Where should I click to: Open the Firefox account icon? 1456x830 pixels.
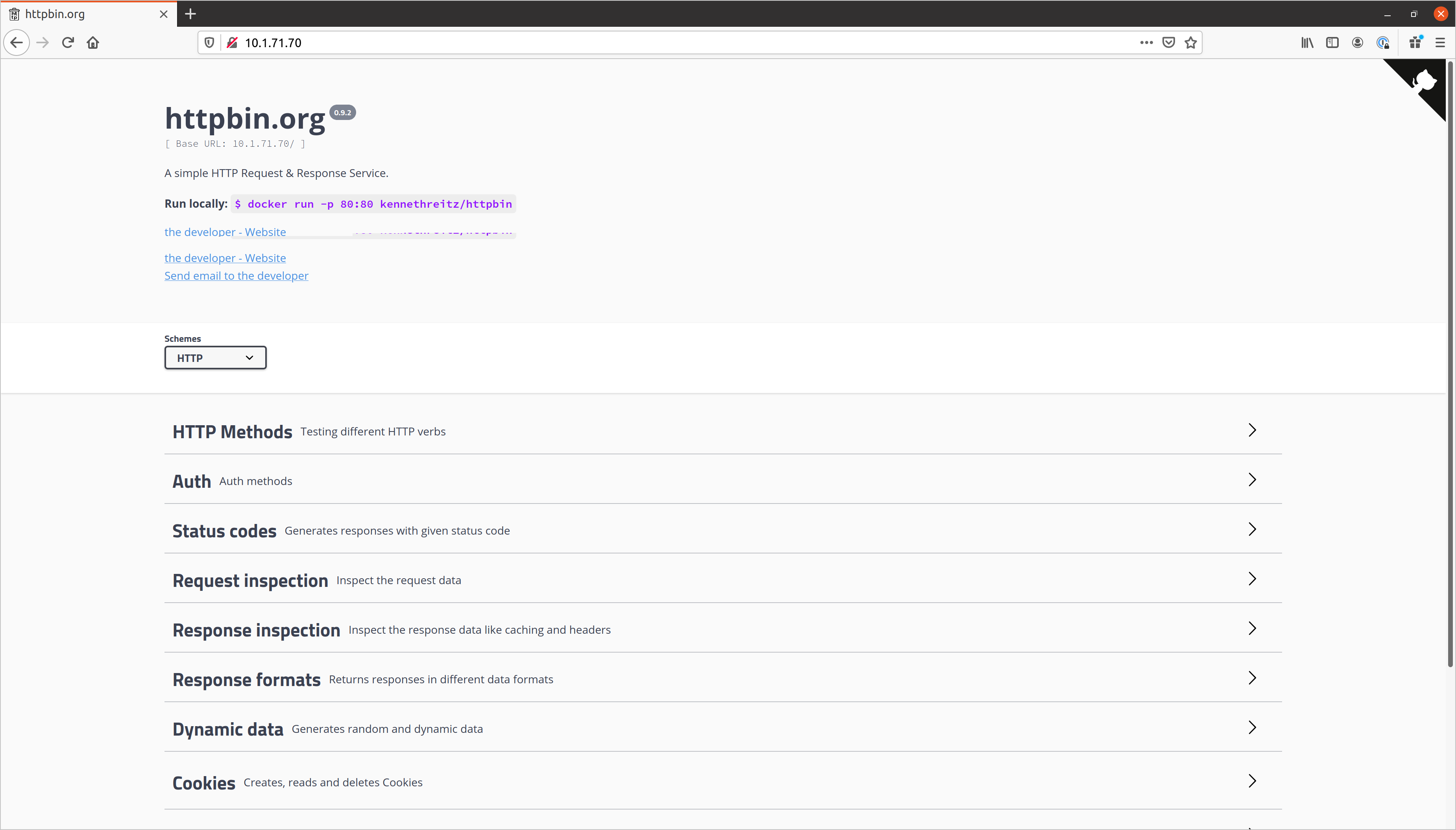point(1357,43)
